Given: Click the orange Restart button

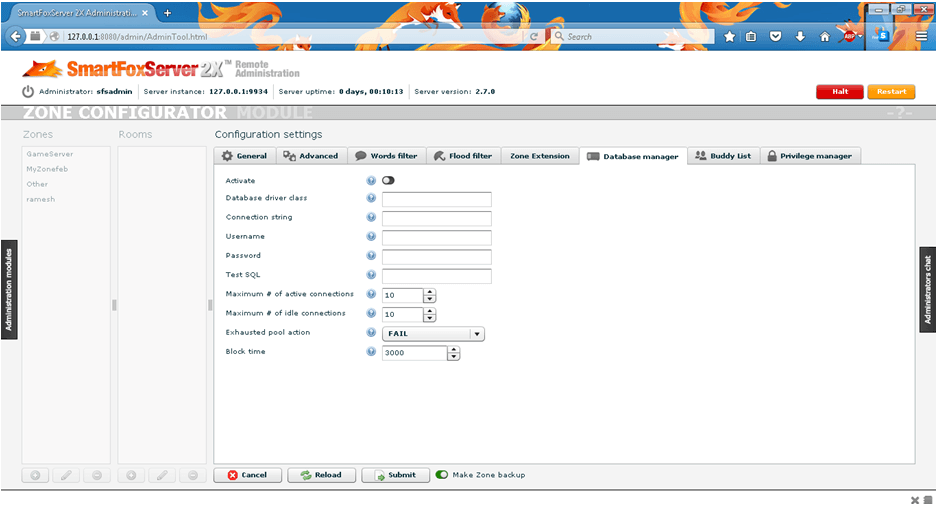Looking at the screenshot, I should click(x=891, y=92).
